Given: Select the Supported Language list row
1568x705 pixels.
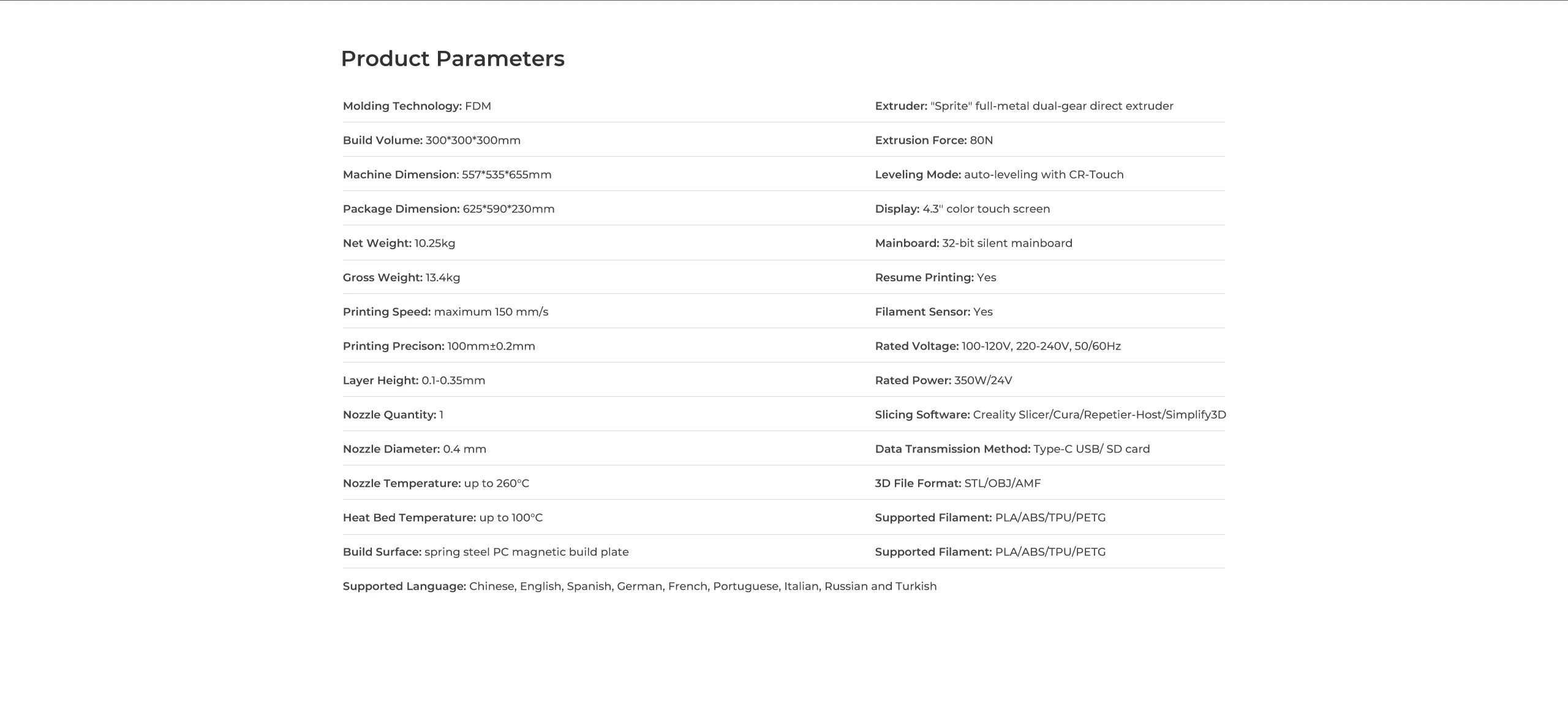Looking at the screenshot, I should pos(639,586).
